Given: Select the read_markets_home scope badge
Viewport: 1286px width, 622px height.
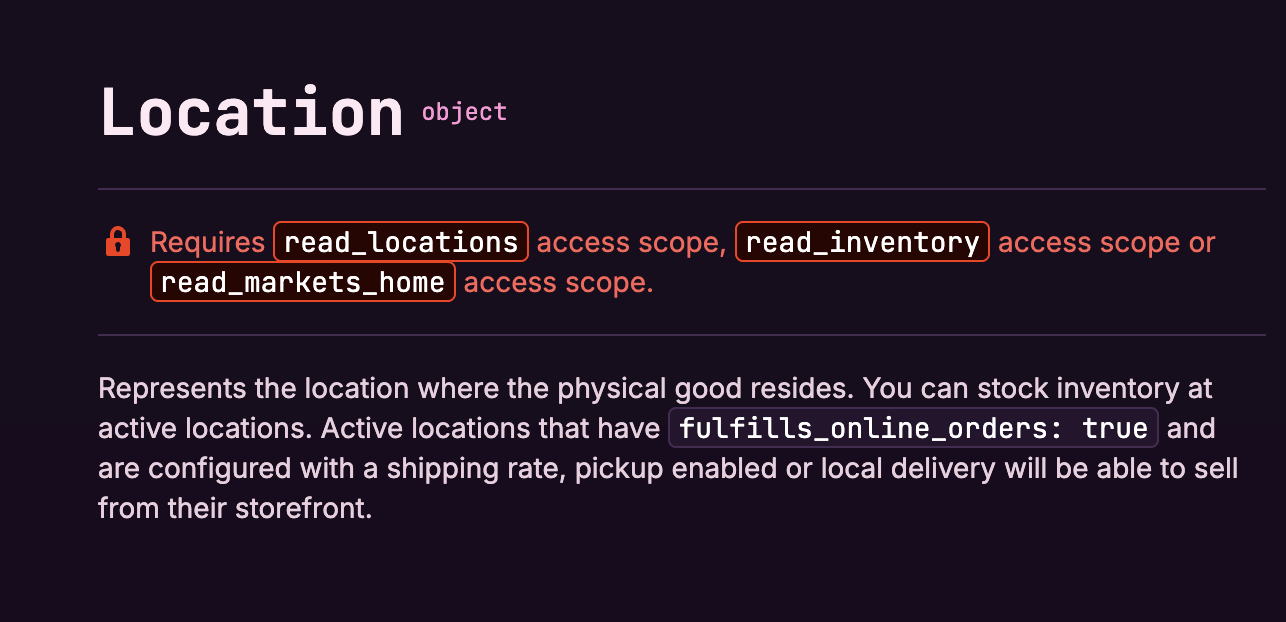Looking at the screenshot, I should tap(303, 282).
